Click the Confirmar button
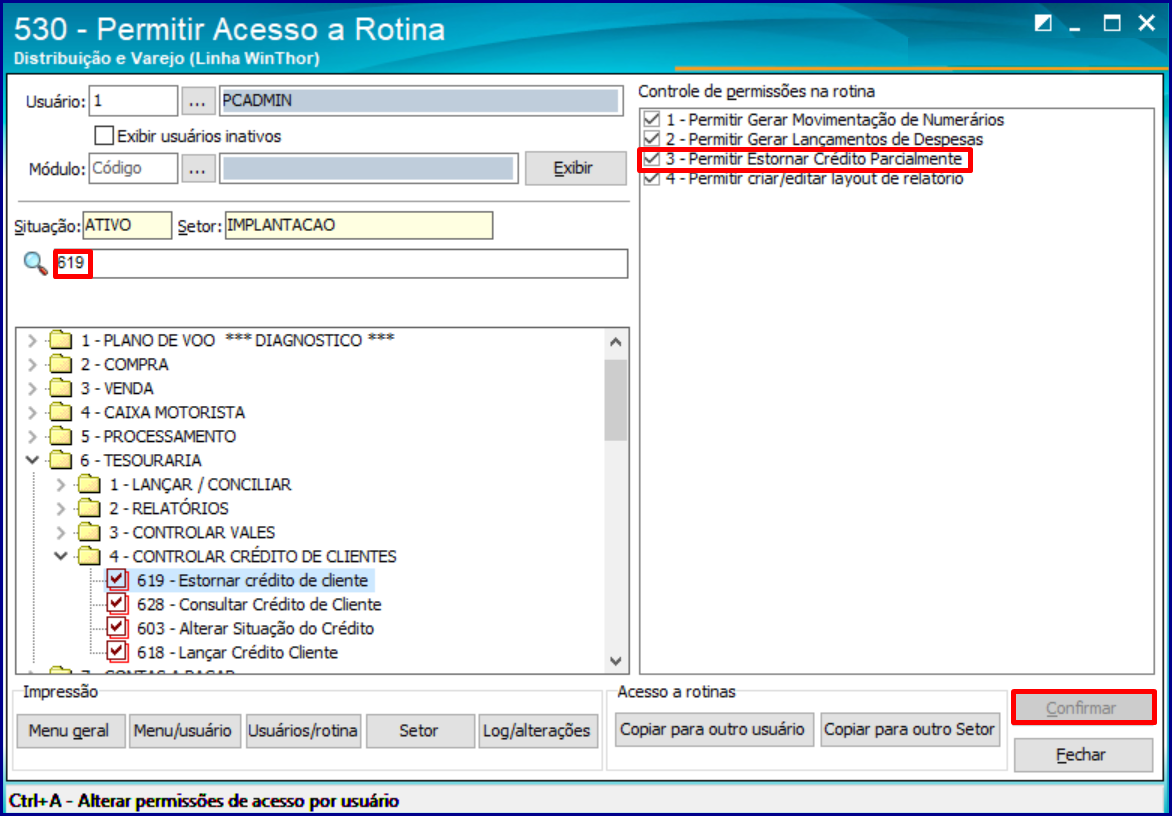1172x816 pixels. pyautogui.click(x=1082, y=708)
